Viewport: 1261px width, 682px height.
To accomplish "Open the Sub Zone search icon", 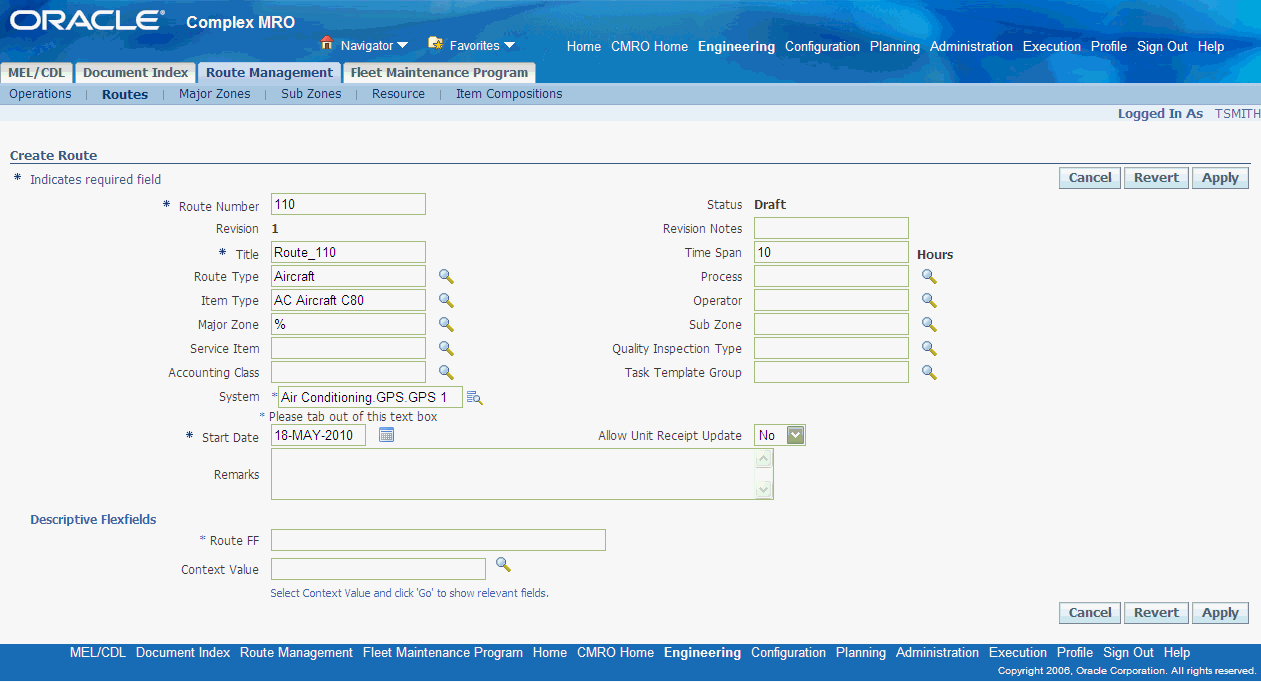I will click(929, 325).
